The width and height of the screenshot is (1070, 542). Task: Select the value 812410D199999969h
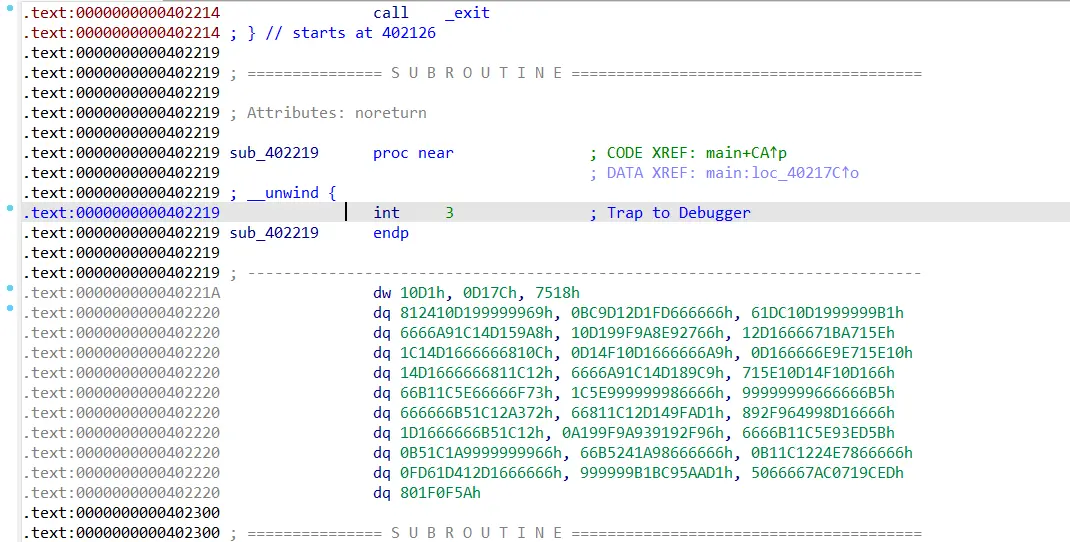[476, 313]
